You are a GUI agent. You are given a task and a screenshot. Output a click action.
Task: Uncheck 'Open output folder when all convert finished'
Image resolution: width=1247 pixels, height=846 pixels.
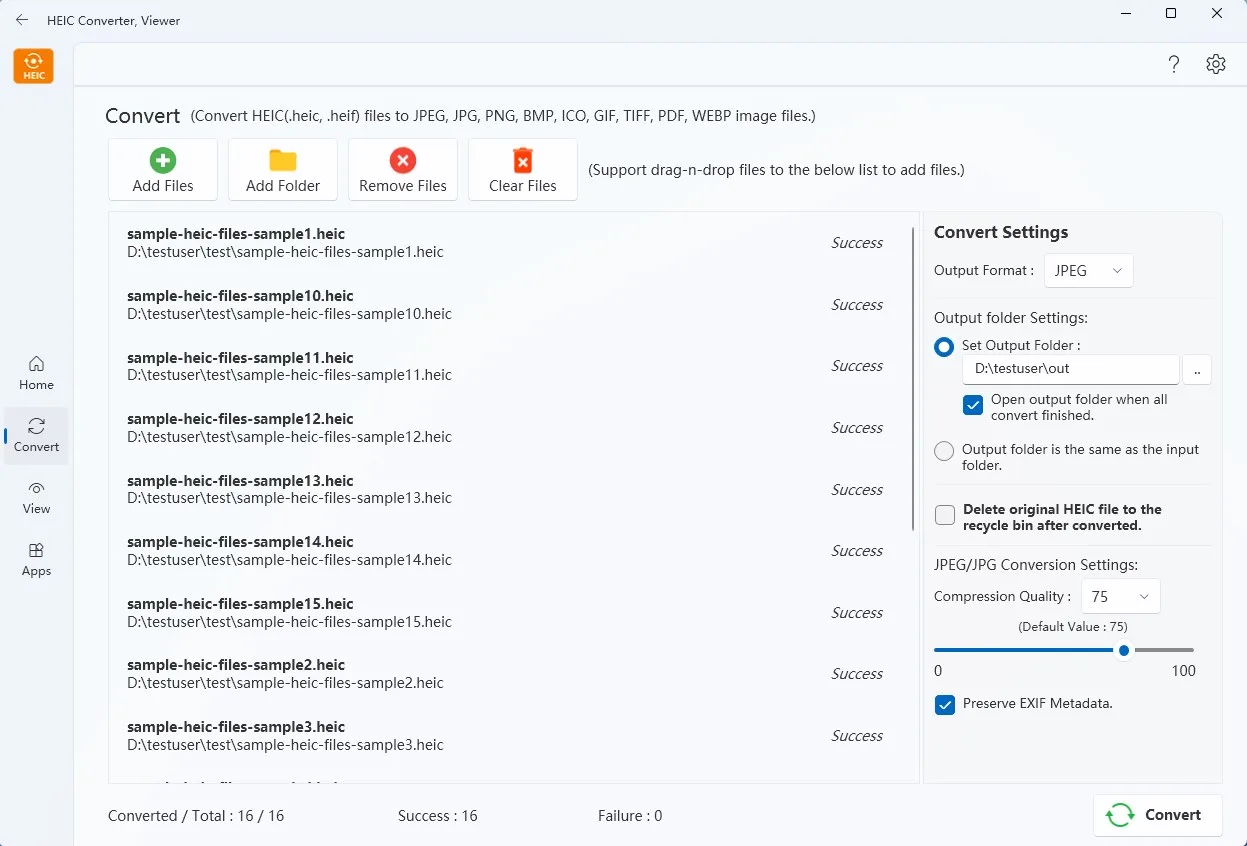click(x=973, y=405)
